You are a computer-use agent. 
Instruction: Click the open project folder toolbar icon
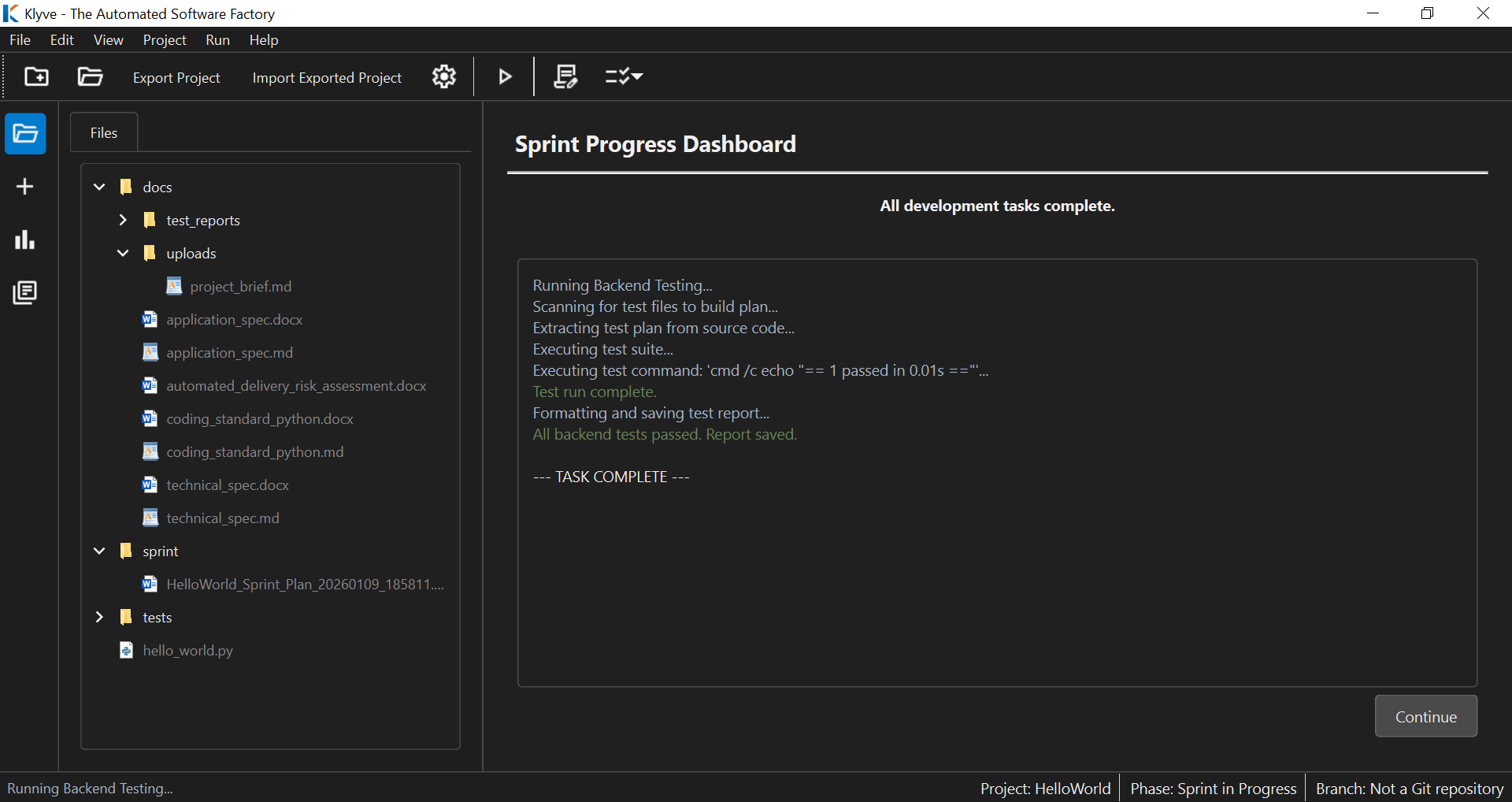[89, 76]
